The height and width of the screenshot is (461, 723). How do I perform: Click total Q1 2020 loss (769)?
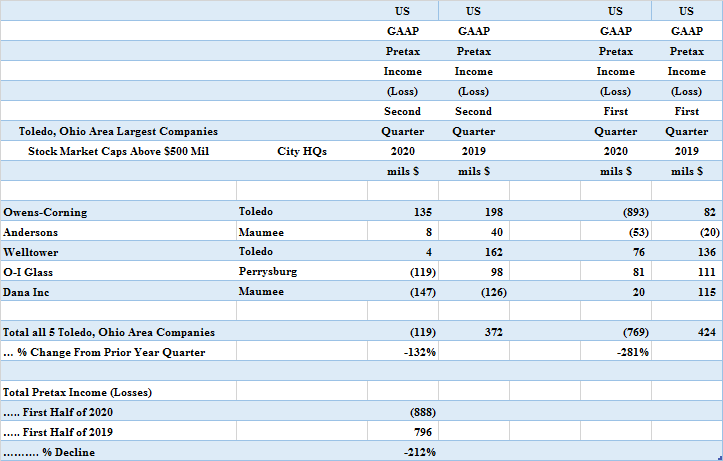[635, 332]
